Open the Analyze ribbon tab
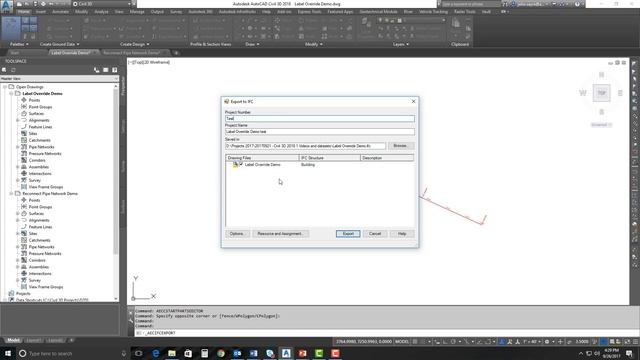 click(x=101, y=12)
